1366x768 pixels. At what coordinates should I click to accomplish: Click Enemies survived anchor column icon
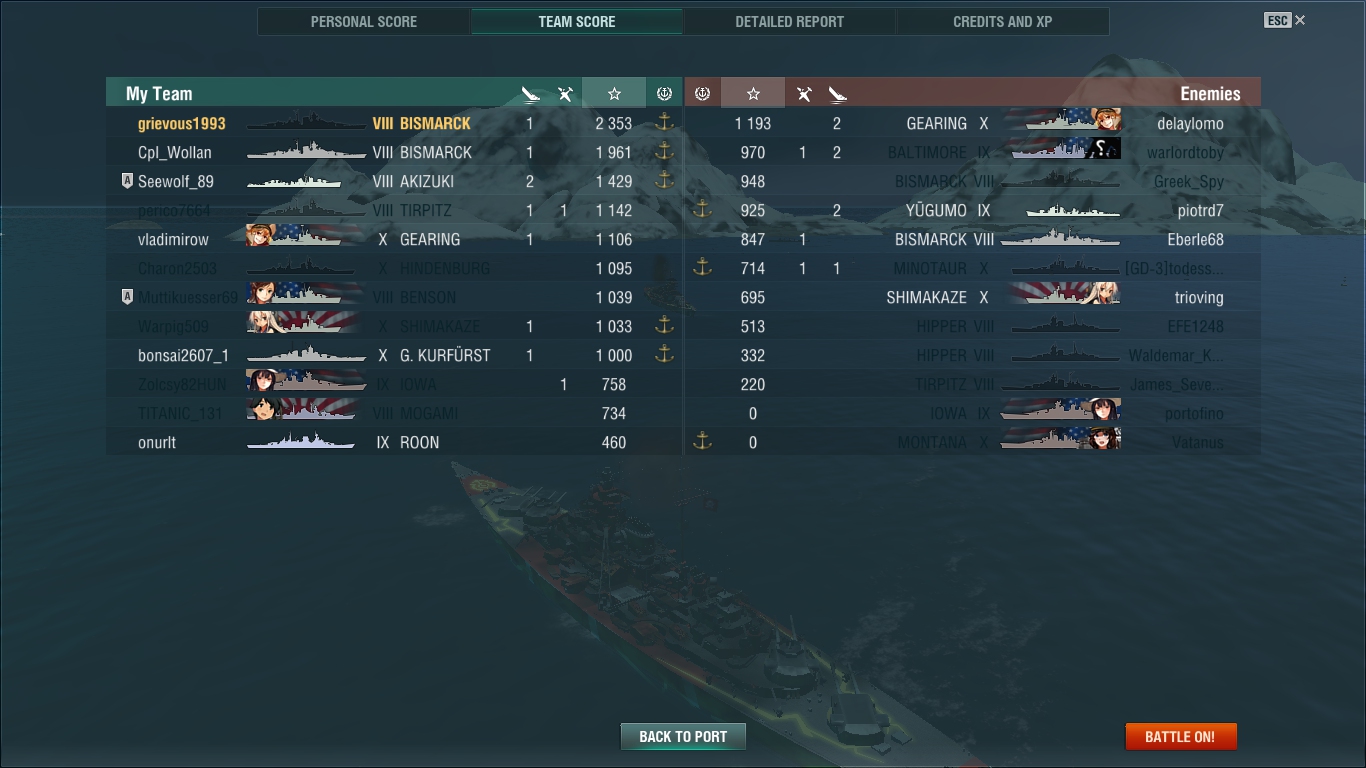click(x=702, y=93)
